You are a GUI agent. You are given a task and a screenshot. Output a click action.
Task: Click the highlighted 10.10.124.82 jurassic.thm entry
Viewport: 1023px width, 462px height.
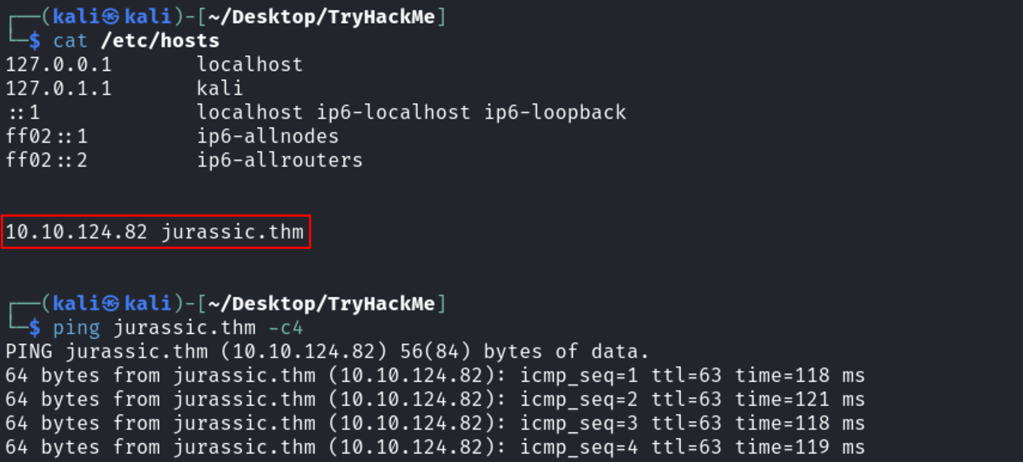coord(155,233)
